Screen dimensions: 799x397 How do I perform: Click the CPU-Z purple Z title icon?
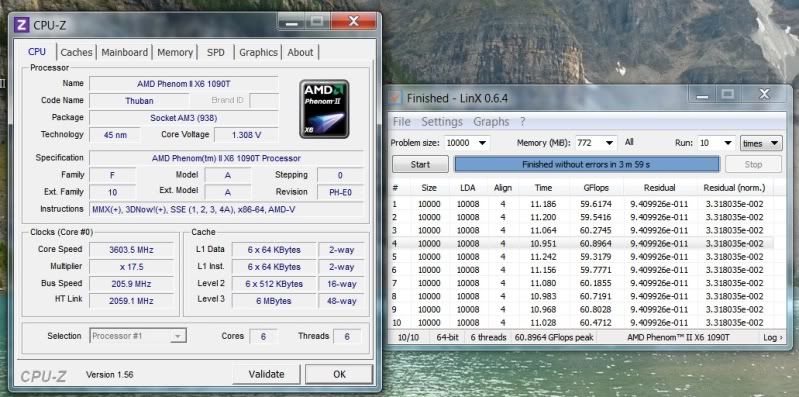click(21, 24)
